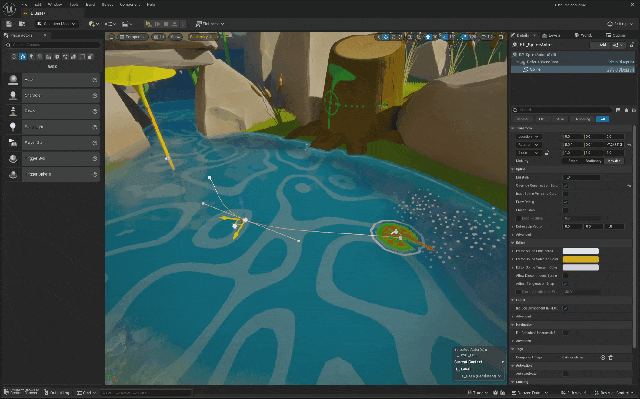The width and height of the screenshot is (640, 399).
Task: Set Mobility to Movable
Action: [x=614, y=161]
